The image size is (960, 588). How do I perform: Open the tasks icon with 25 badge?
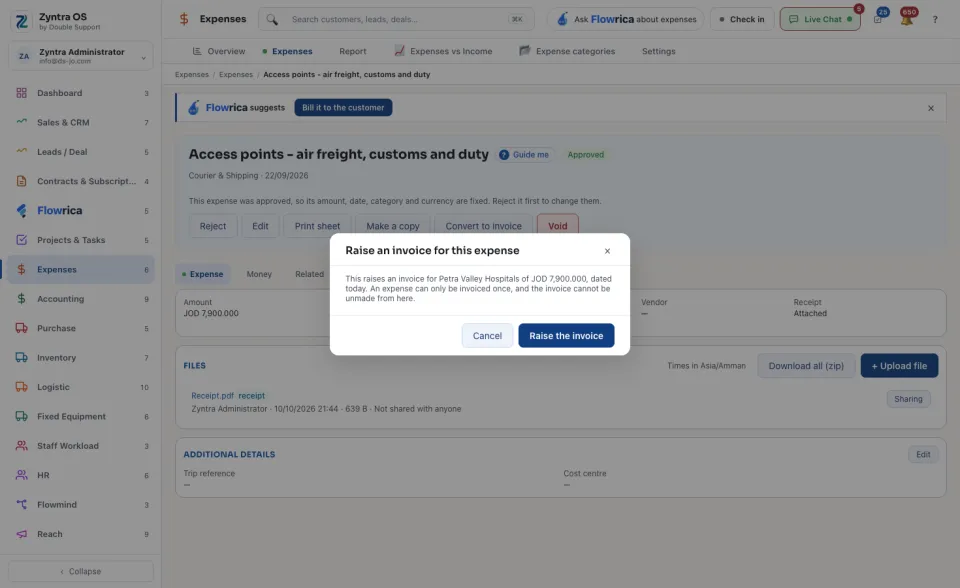pyautogui.click(x=878, y=19)
